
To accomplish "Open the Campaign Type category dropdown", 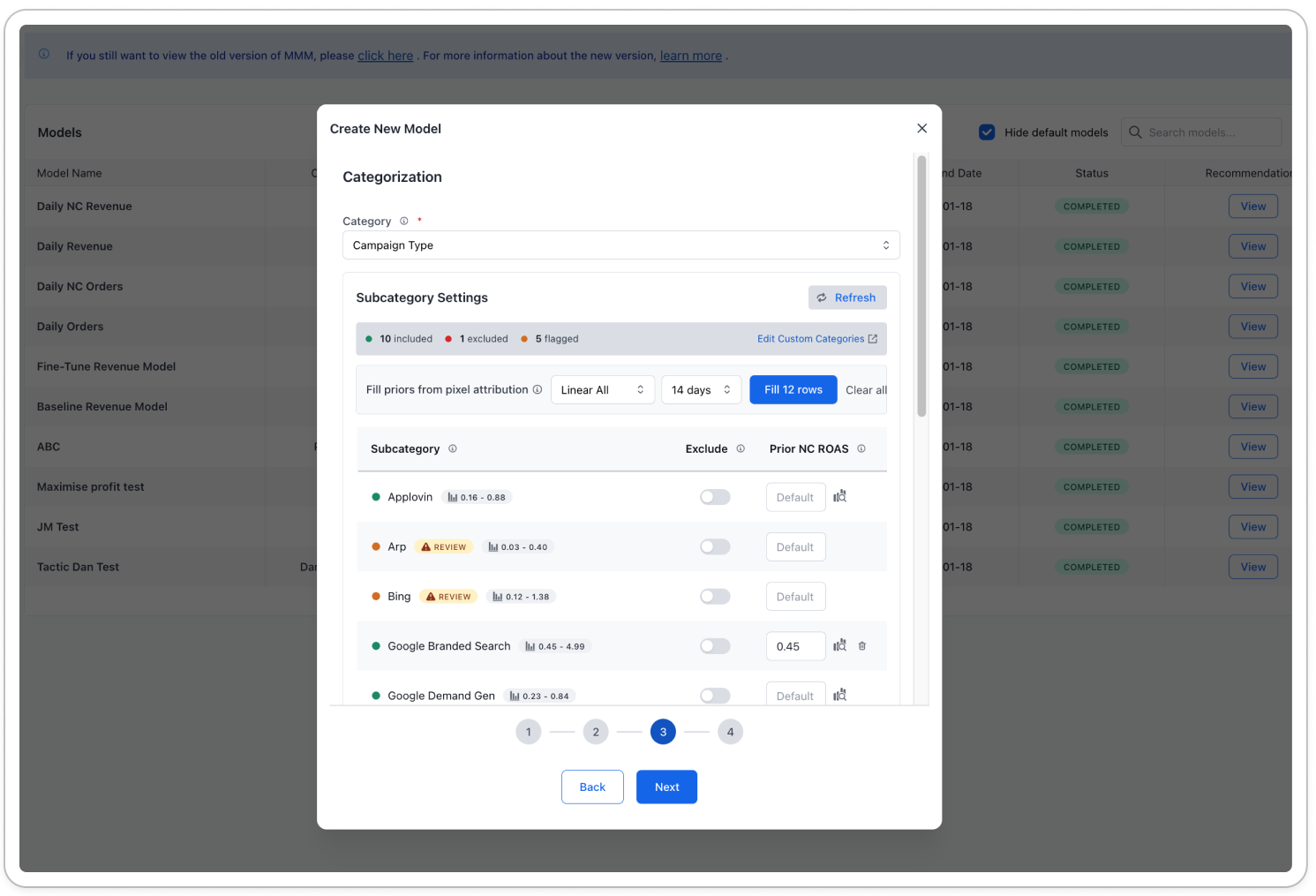I will (x=620, y=245).
